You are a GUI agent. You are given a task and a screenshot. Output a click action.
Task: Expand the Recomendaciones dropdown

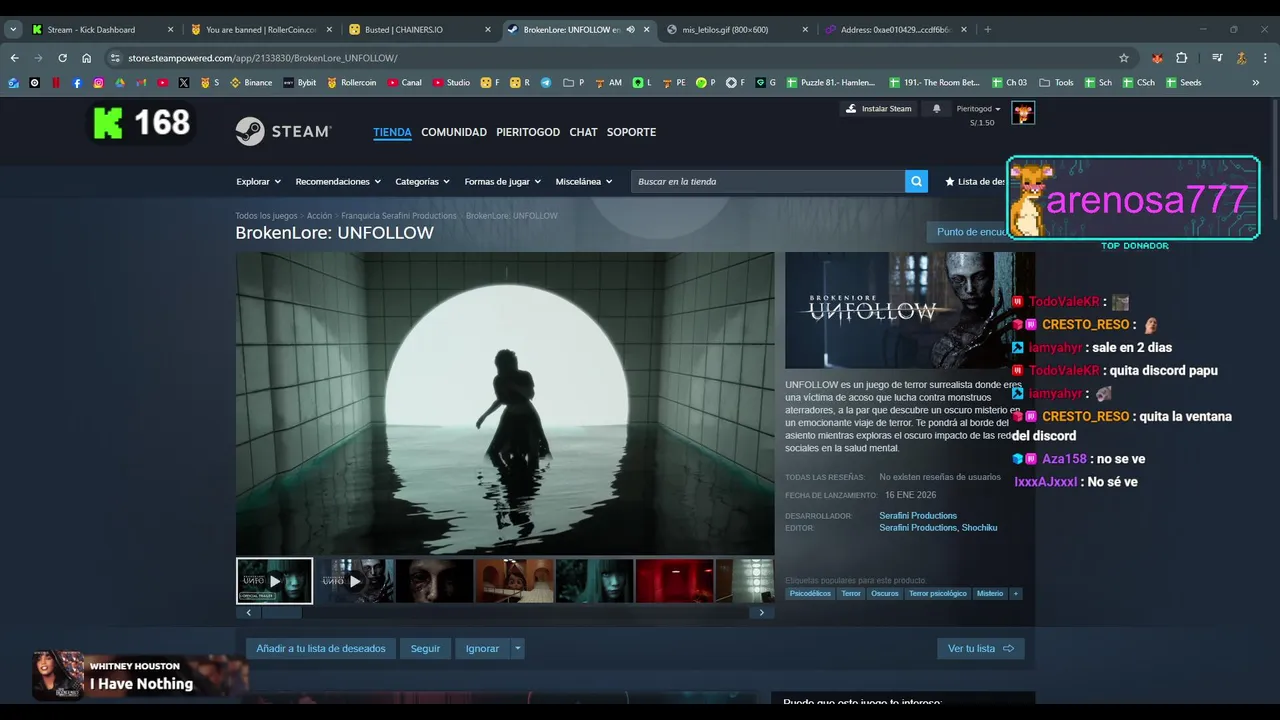point(338,181)
